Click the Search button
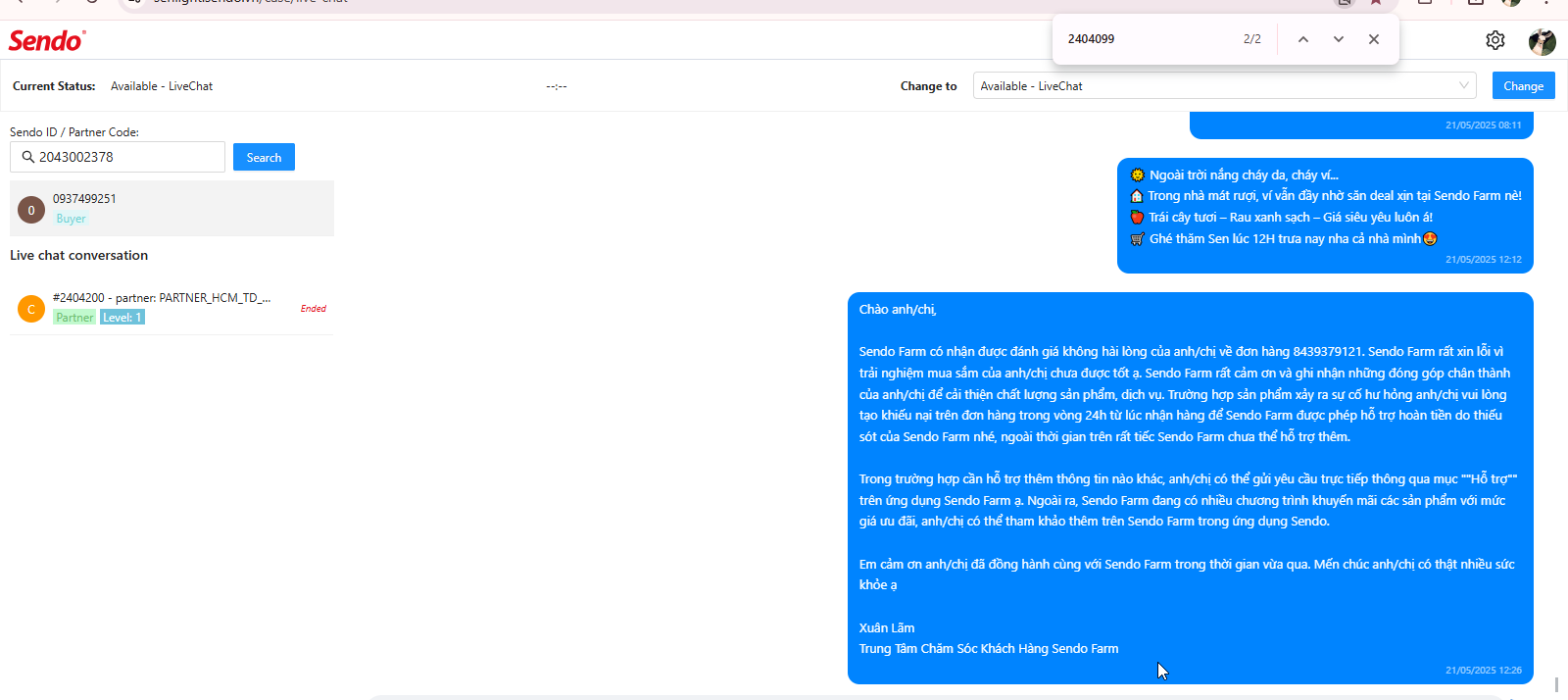The image size is (1568, 700). pyautogui.click(x=264, y=157)
